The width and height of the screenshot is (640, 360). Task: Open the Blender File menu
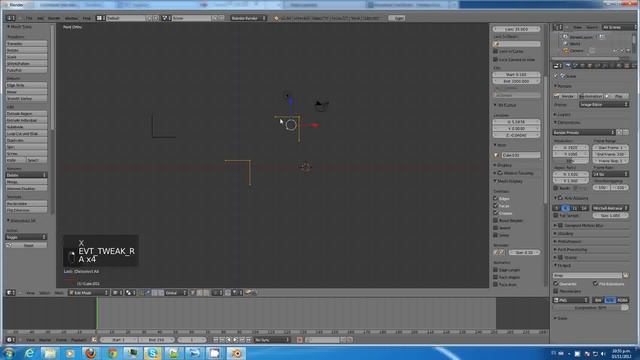29,18
